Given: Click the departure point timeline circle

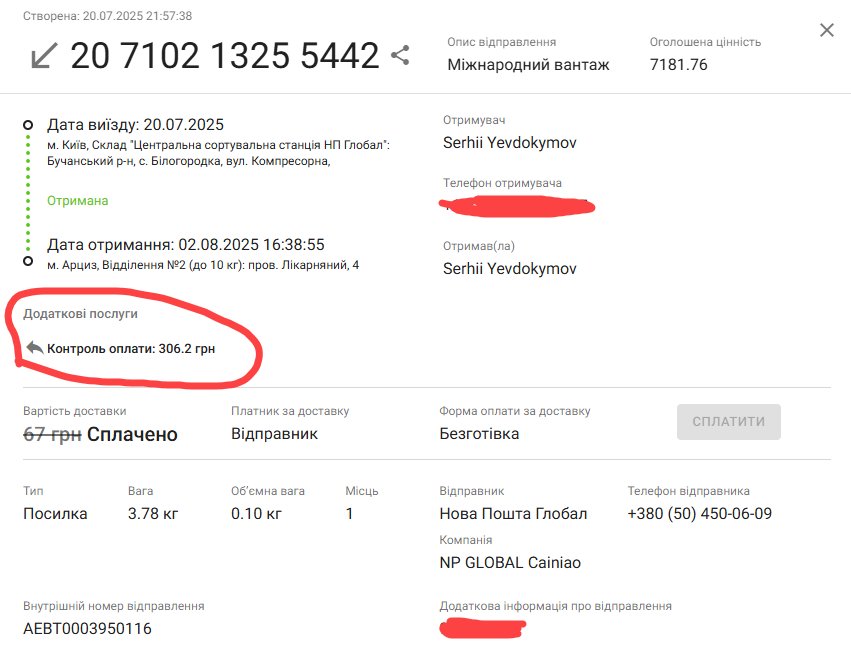Looking at the screenshot, I should (x=28, y=125).
